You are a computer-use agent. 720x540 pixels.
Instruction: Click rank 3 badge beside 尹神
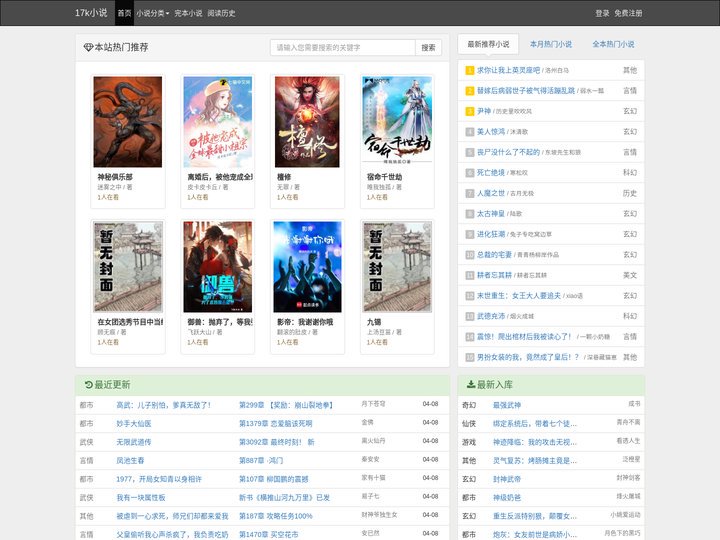click(470, 111)
